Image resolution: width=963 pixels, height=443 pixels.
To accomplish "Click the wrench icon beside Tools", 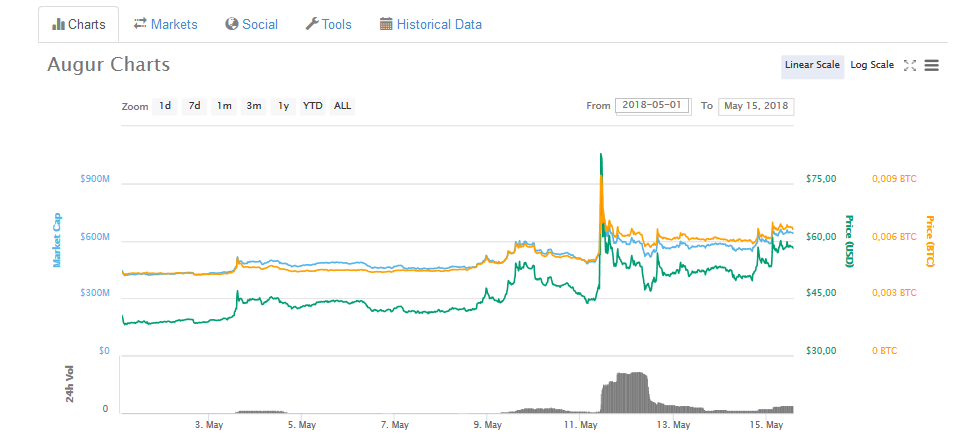I will [x=312, y=24].
